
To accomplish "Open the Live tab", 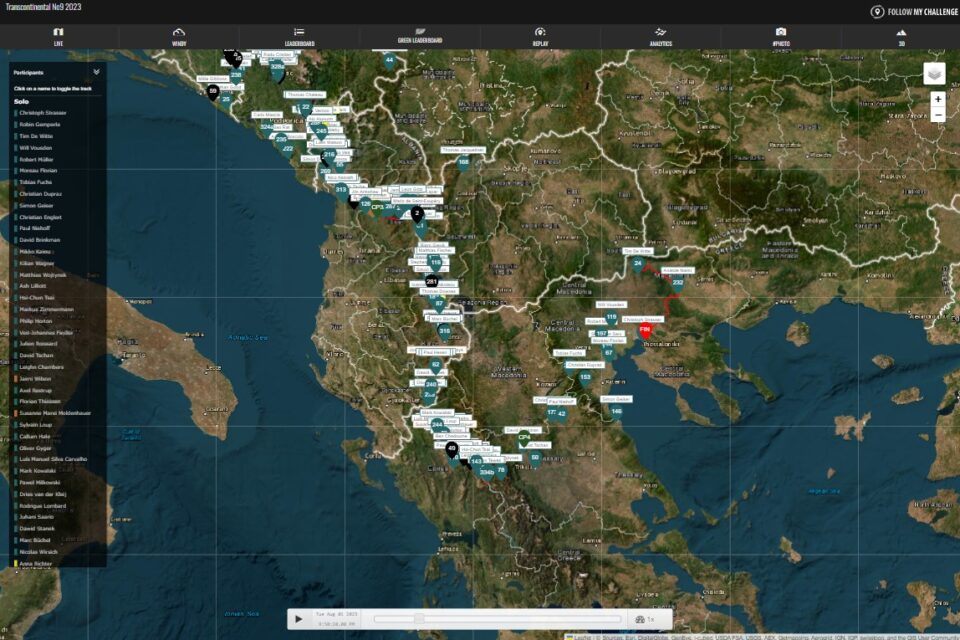I will click(x=58, y=37).
